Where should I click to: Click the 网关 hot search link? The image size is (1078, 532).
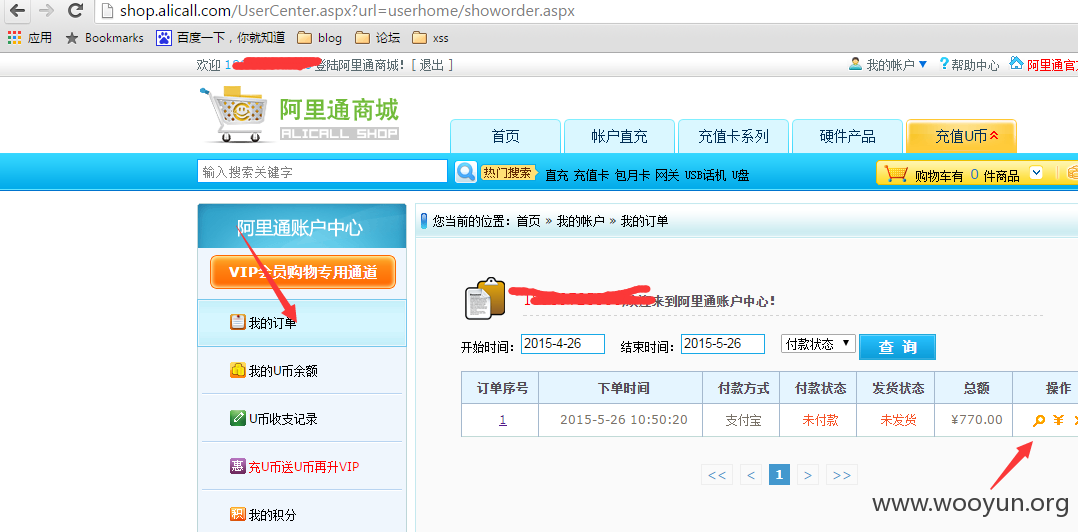click(x=666, y=175)
